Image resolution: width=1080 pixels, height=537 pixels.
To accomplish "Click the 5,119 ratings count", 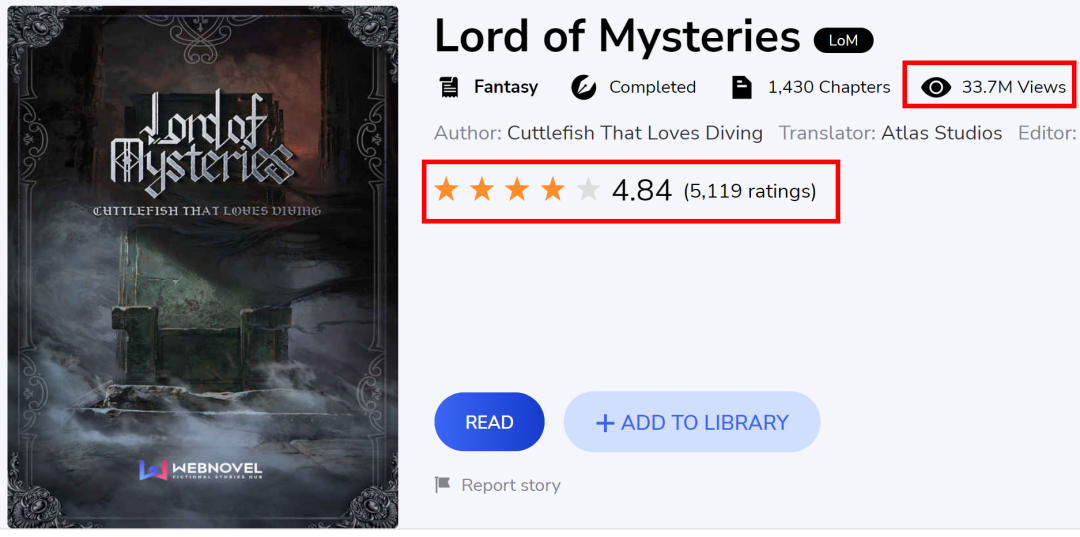I will 749,191.
